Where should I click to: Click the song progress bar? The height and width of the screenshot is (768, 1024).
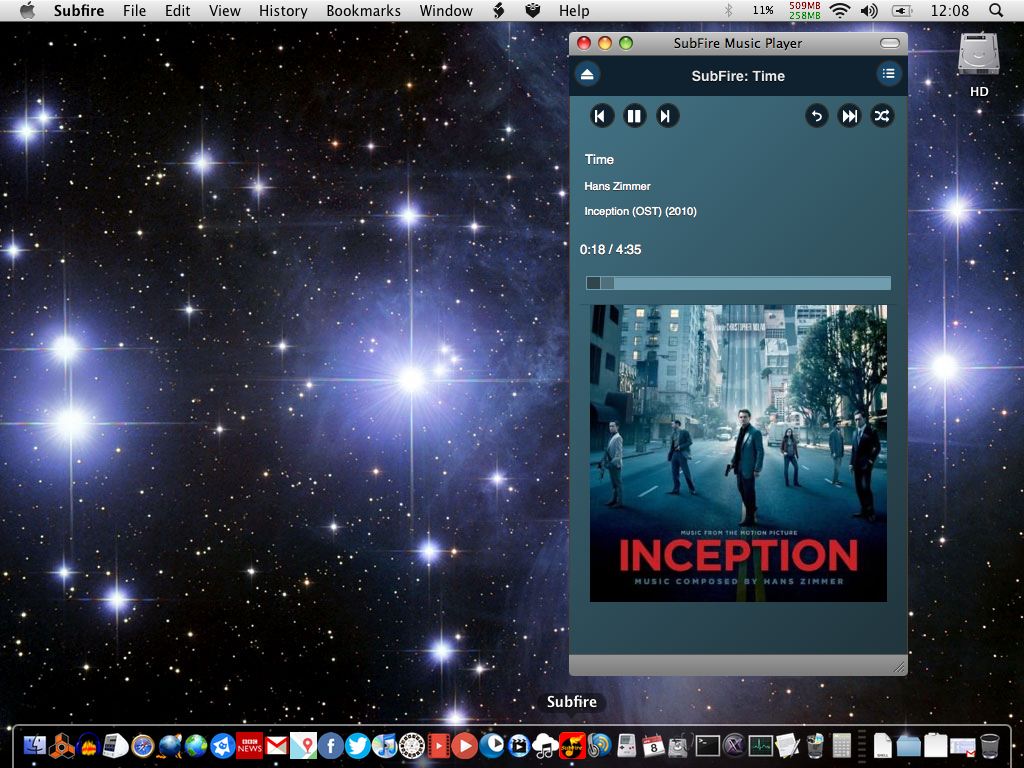point(738,283)
